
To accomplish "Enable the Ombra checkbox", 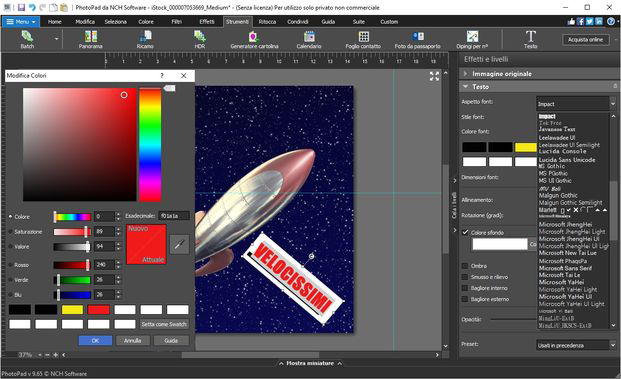I will pos(465,266).
